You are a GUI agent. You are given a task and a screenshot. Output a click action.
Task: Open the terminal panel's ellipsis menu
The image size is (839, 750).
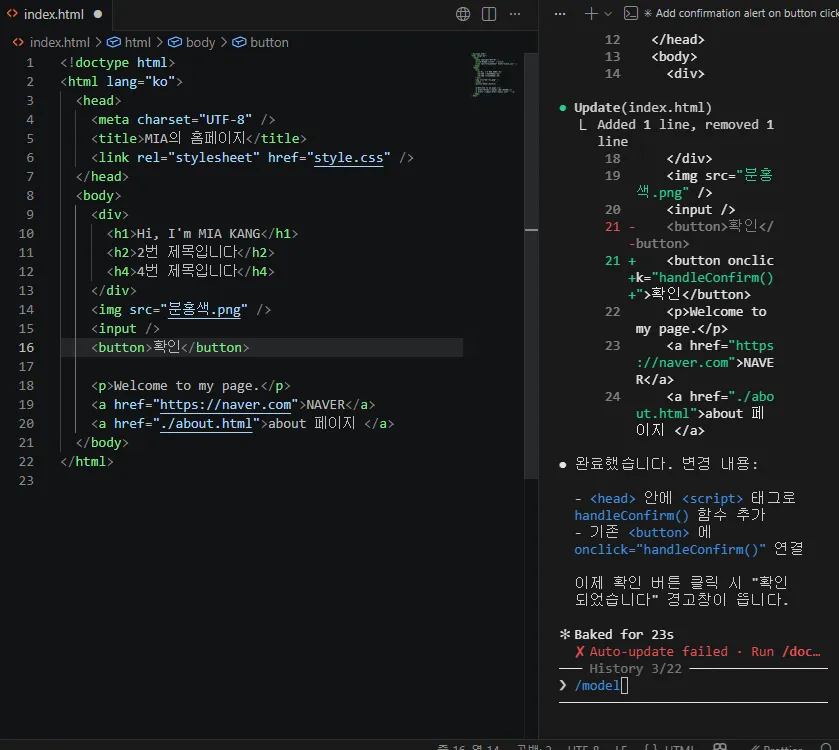pyautogui.click(x=560, y=14)
